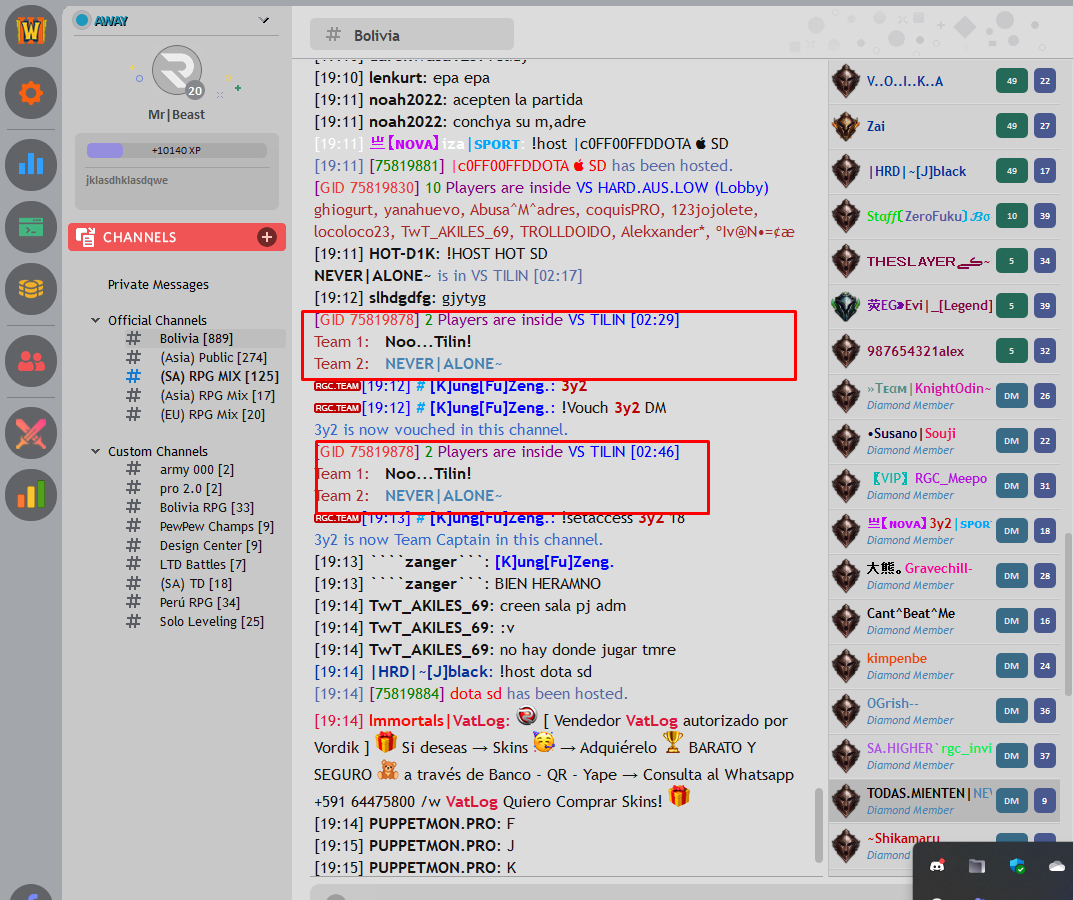Join the (Asia) Public [274] channel
The width and height of the screenshot is (1073, 900).
pos(213,357)
